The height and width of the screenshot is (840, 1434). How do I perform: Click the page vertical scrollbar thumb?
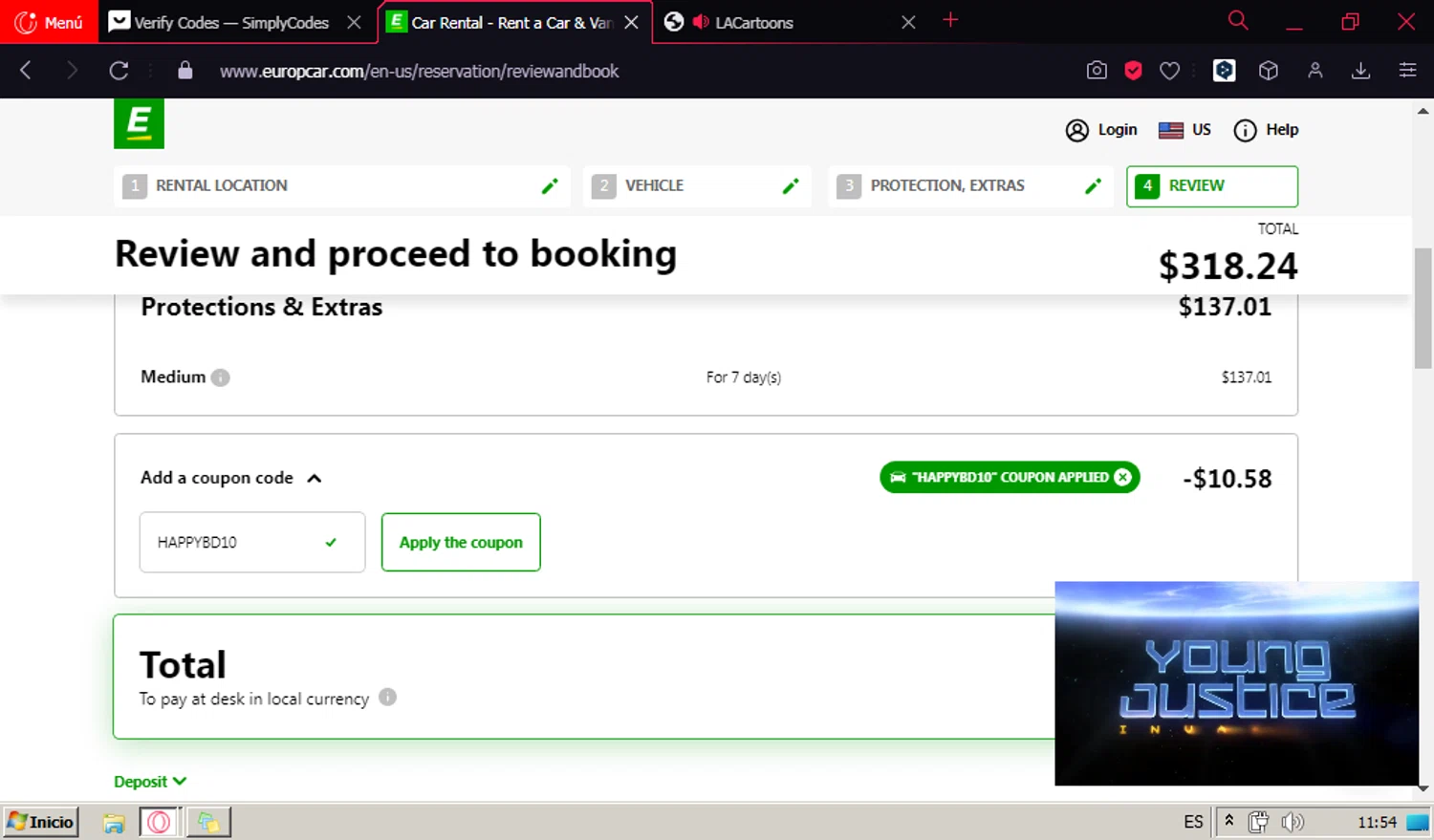1423,308
